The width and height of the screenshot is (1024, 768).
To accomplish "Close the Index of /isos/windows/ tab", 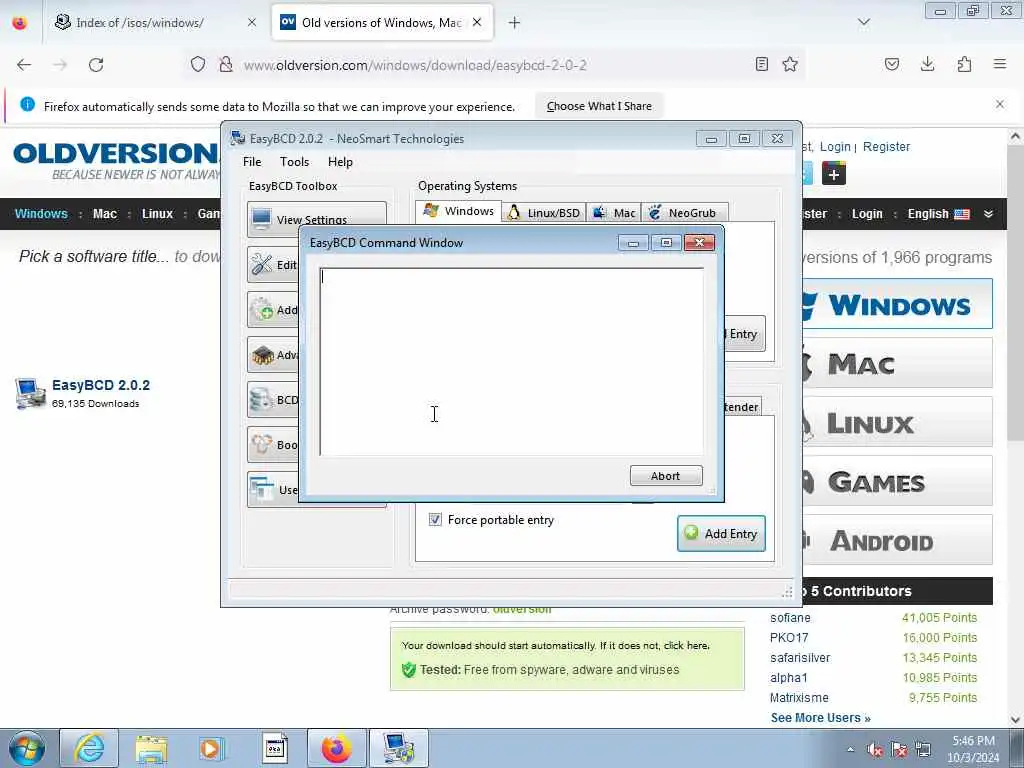I will (x=252, y=23).
